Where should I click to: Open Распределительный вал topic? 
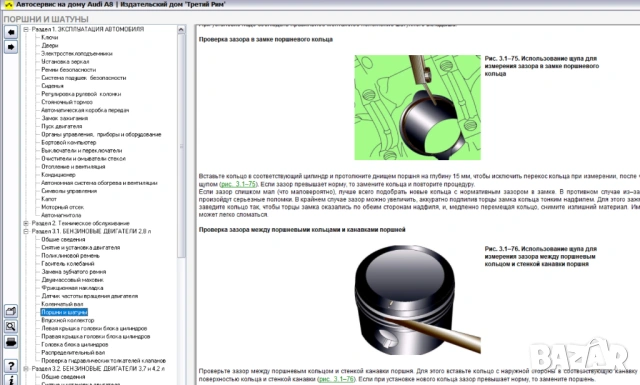point(73,352)
